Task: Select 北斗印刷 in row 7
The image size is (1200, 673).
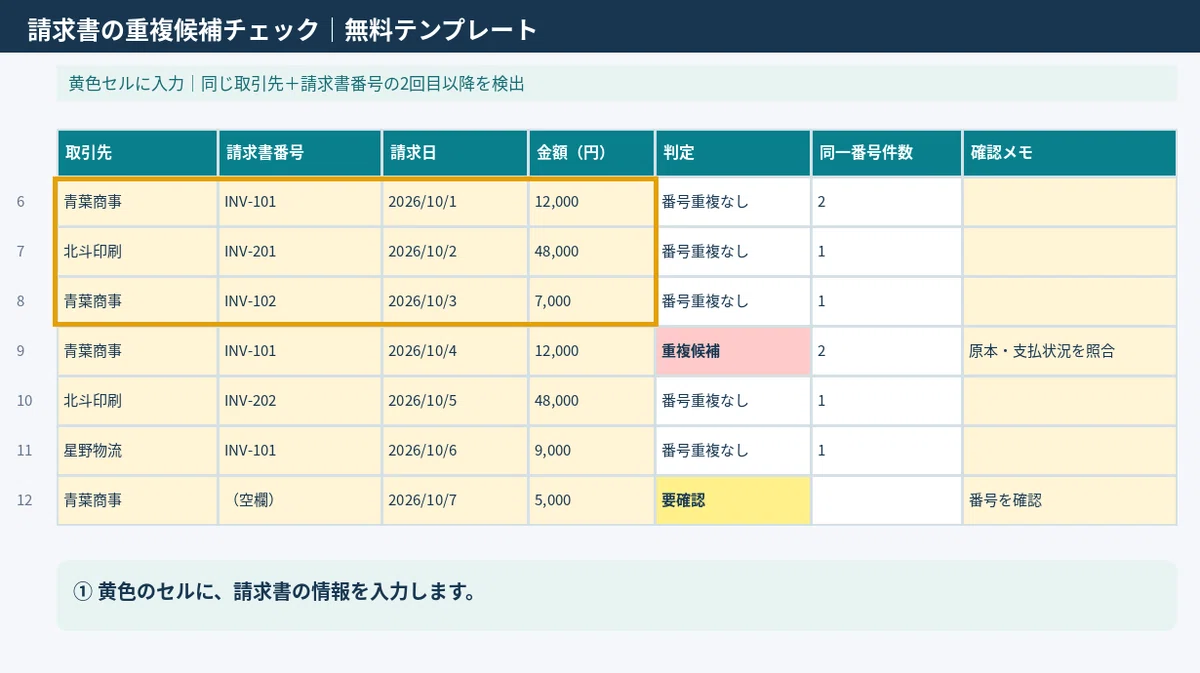Action: point(137,252)
